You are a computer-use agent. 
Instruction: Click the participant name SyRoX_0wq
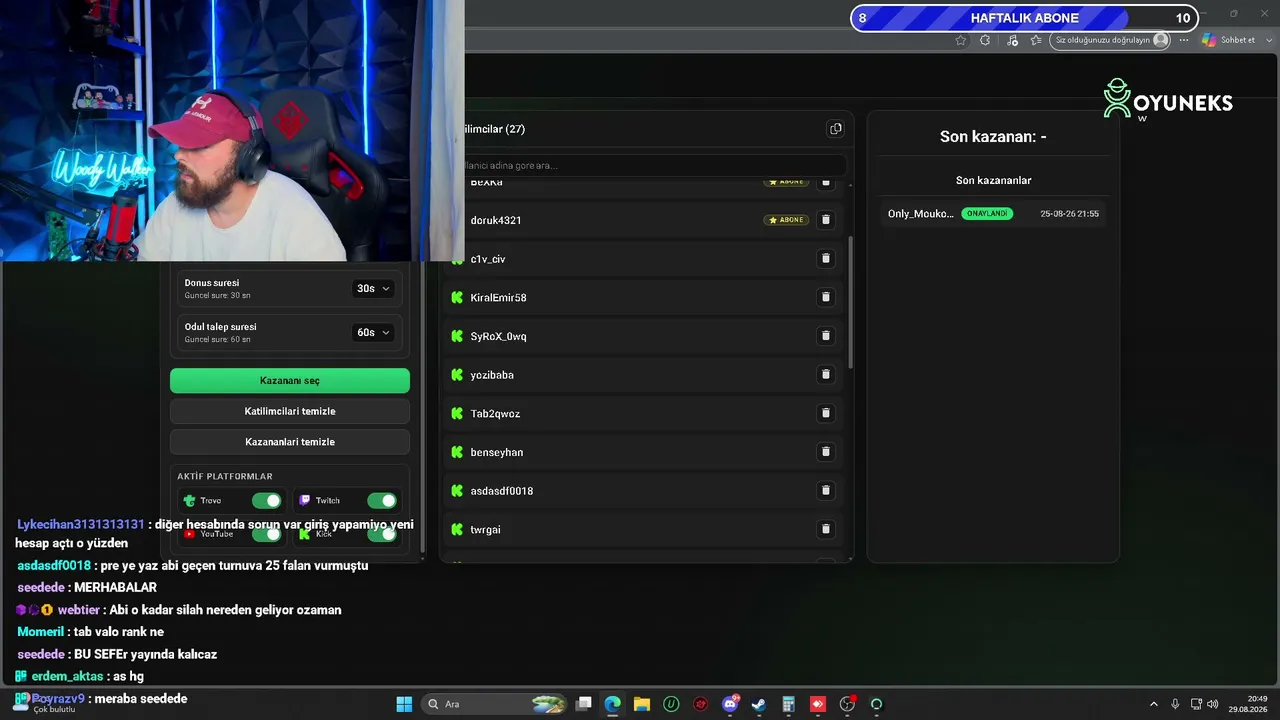tap(498, 337)
